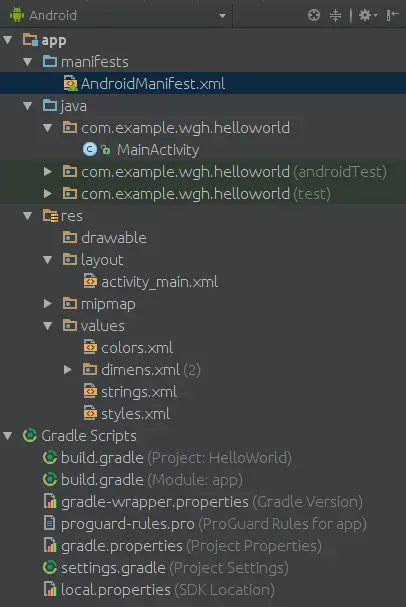Click the java folder icon

50,105
